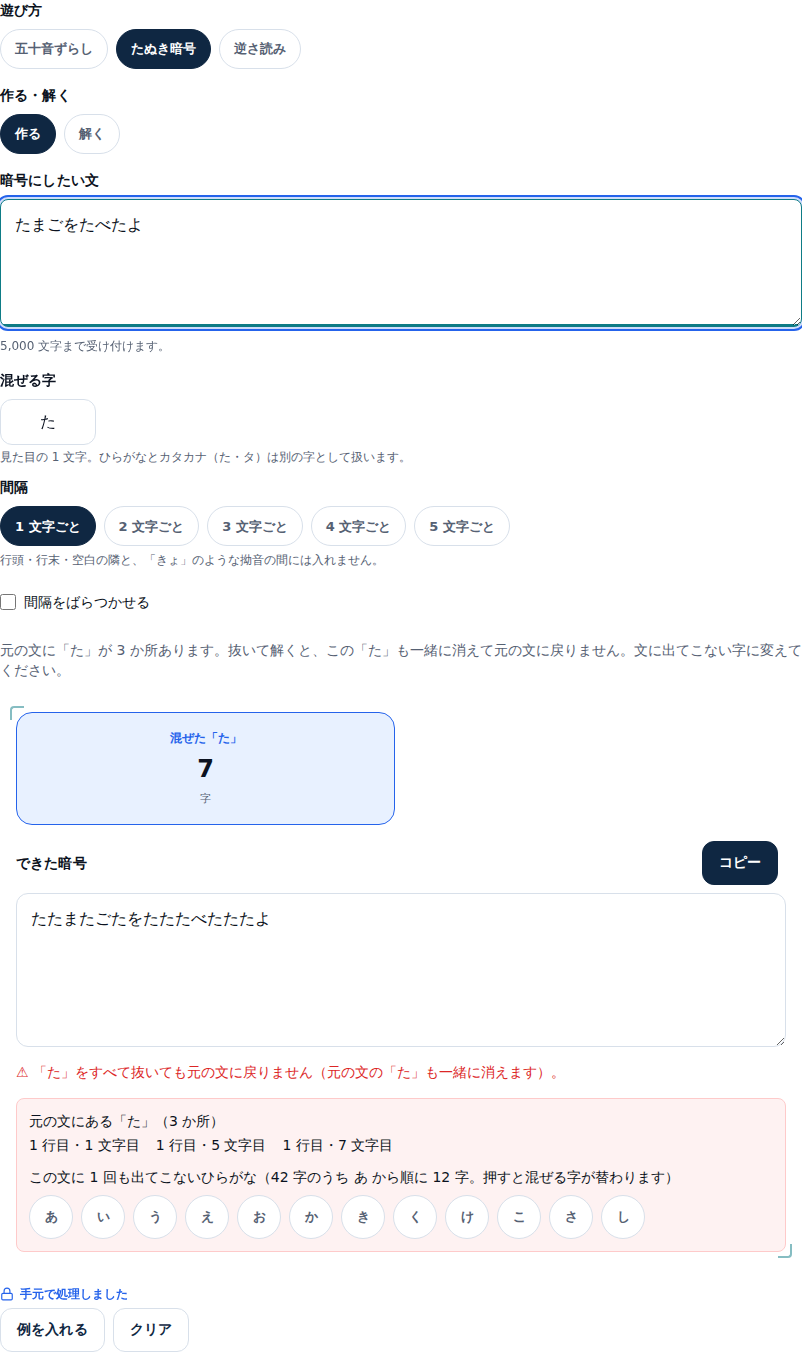Set interval to 1 文字ごと

pyautogui.click(x=48, y=526)
